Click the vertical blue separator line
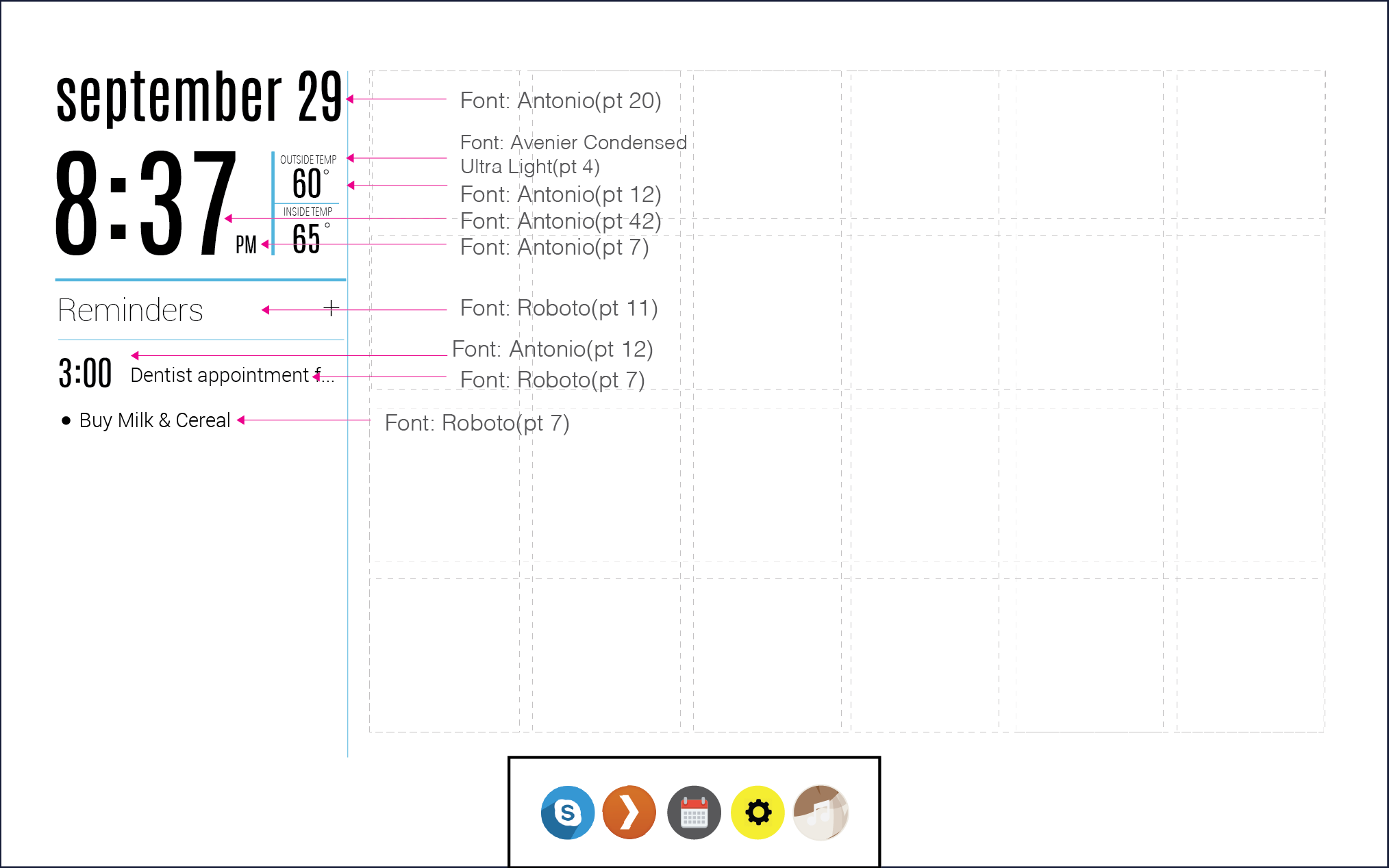 (x=349, y=411)
